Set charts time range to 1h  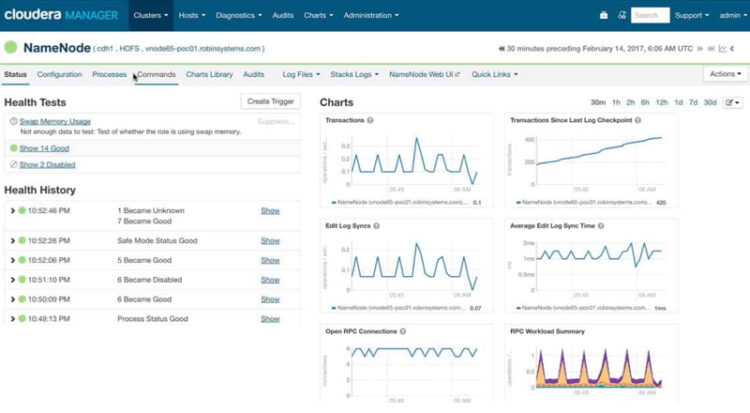tap(616, 102)
